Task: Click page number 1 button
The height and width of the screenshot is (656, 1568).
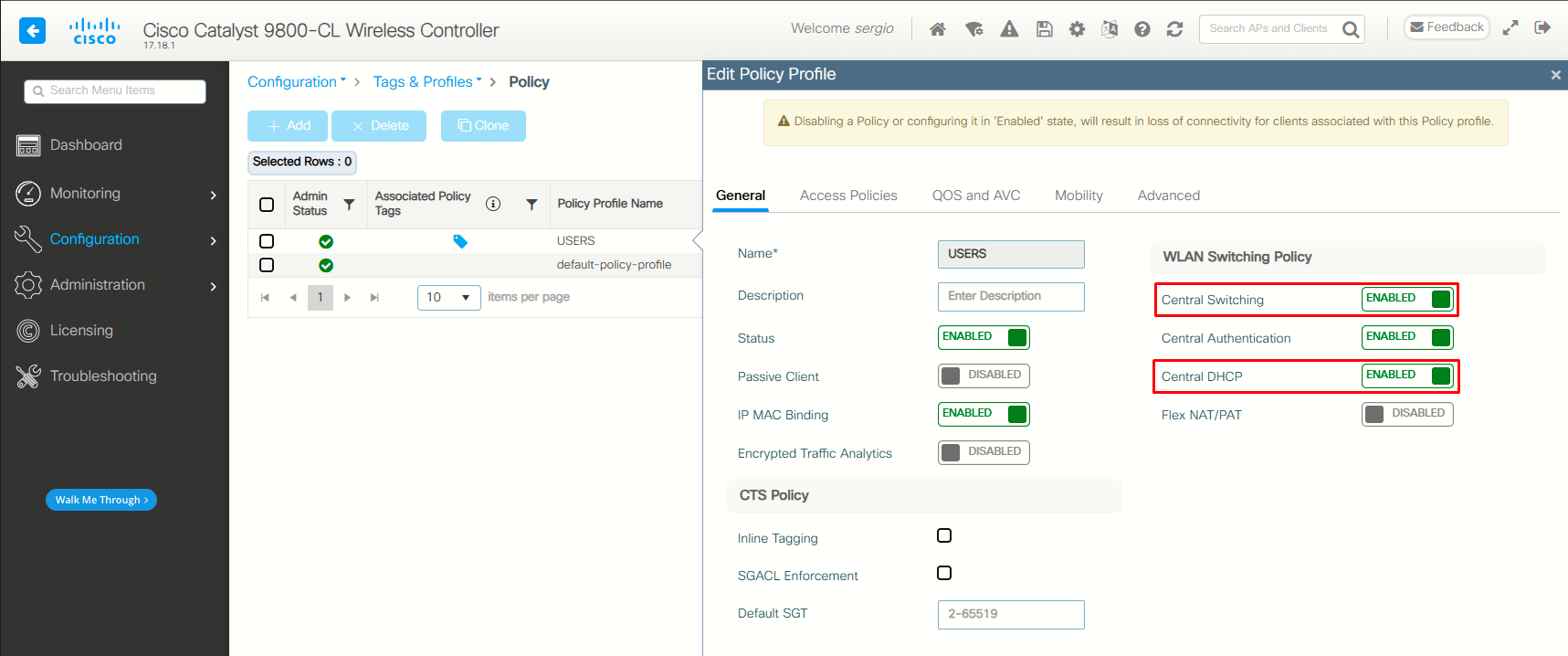Action: click(321, 298)
